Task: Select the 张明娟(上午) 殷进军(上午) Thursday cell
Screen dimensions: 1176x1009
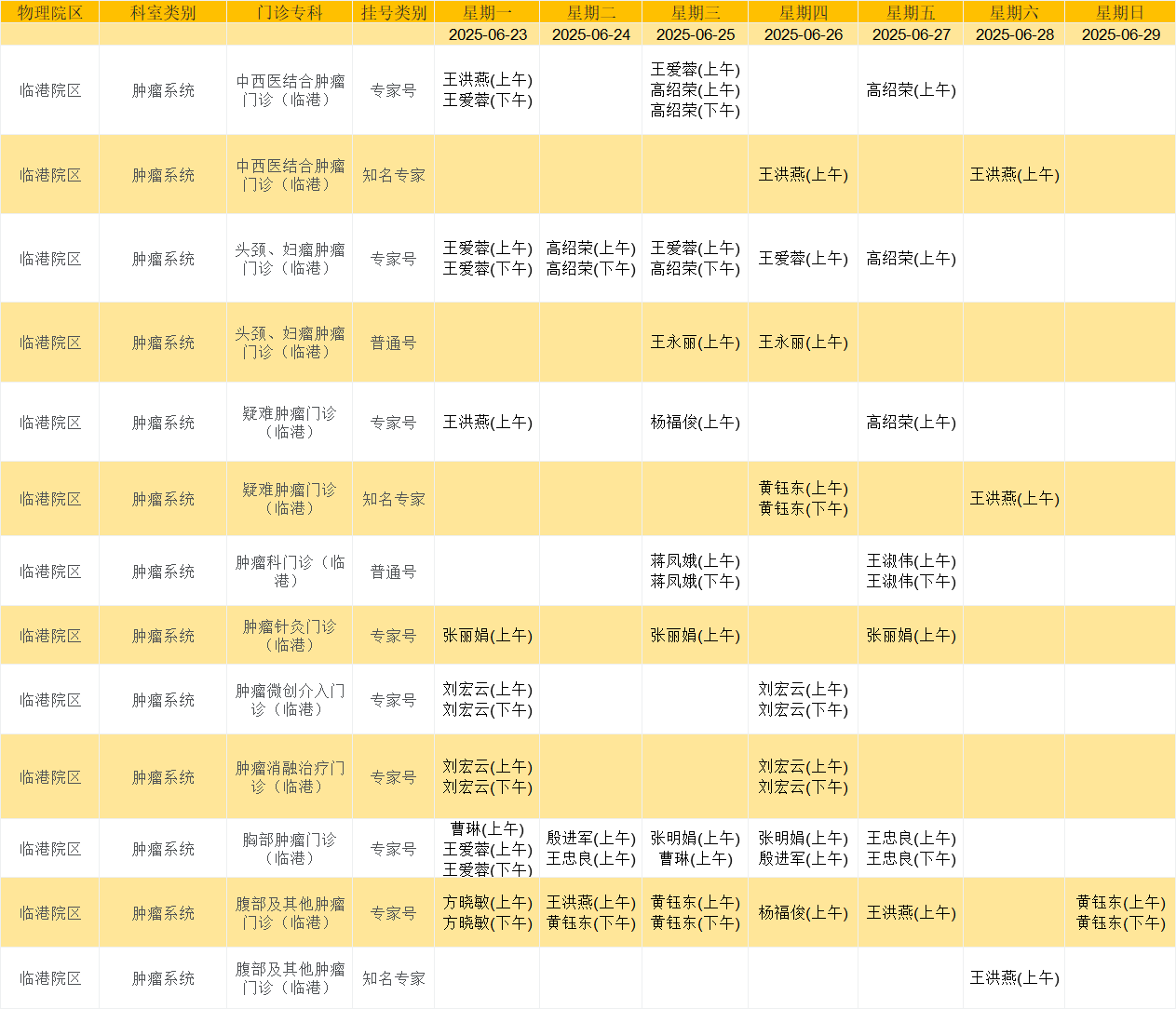Action: pos(804,849)
